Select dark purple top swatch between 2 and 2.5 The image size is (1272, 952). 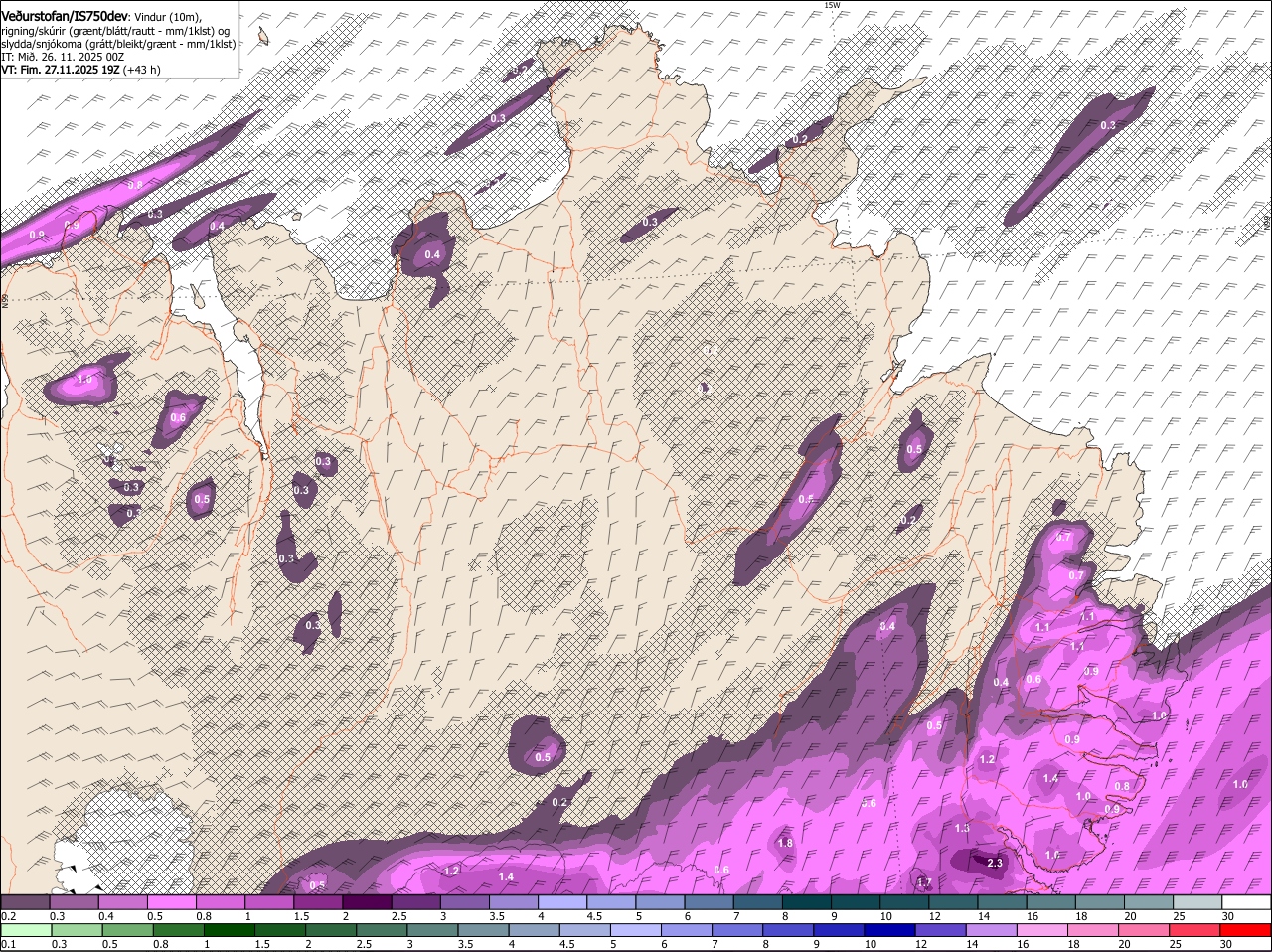point(367,901)
